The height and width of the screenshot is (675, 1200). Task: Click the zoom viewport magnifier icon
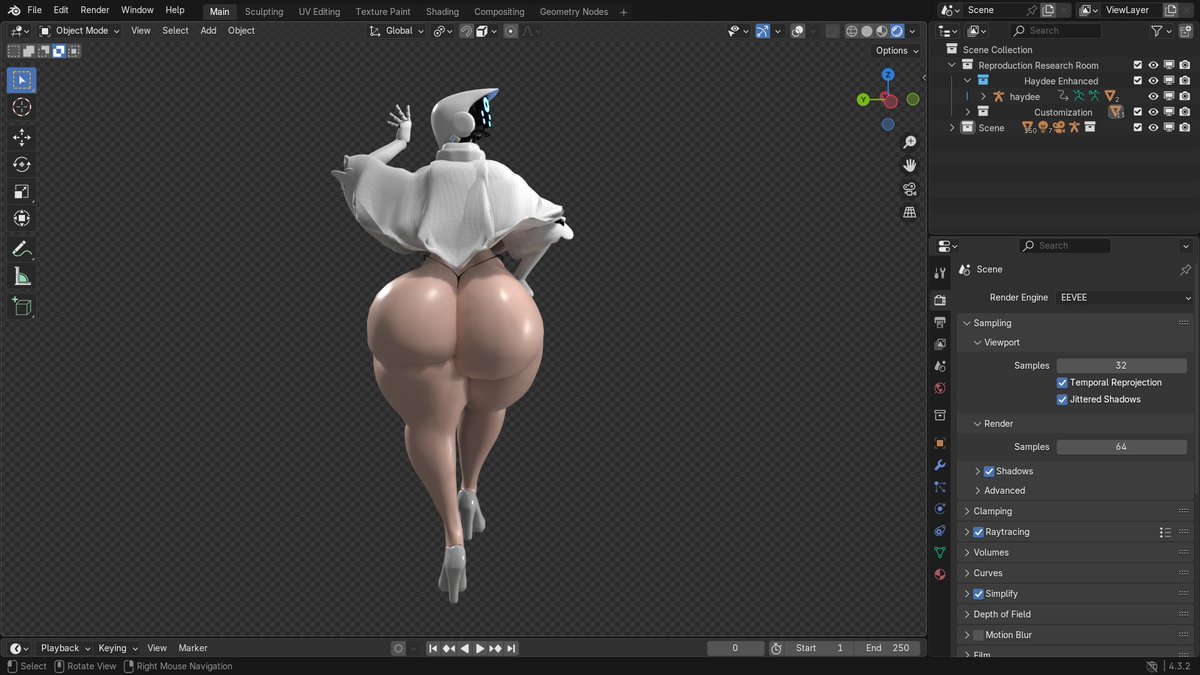tap(909, 142)
